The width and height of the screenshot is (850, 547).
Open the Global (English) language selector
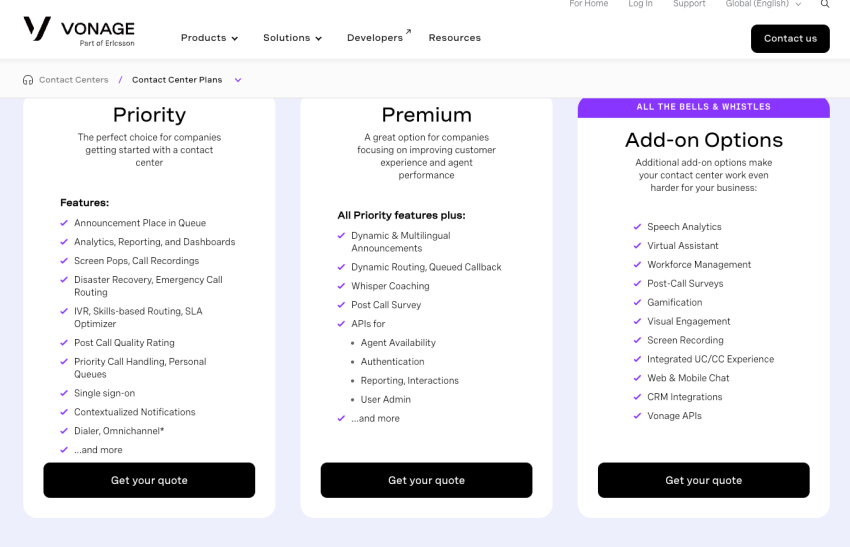tap(763, 4)
